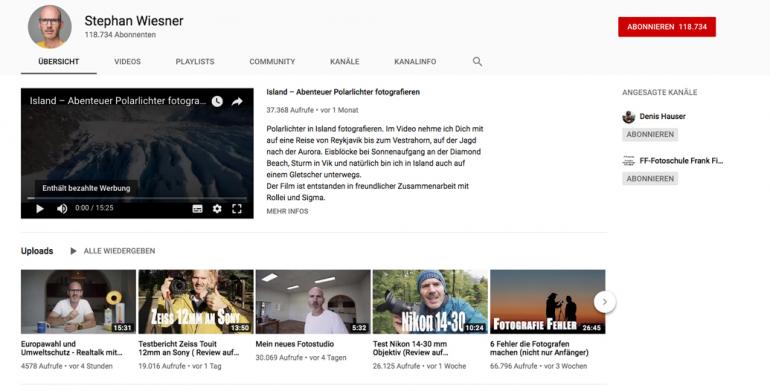Click the '0:00 / 15:25' time display
Image resolution: width=770 pixels, height=391 pixels.
point(94,208)
